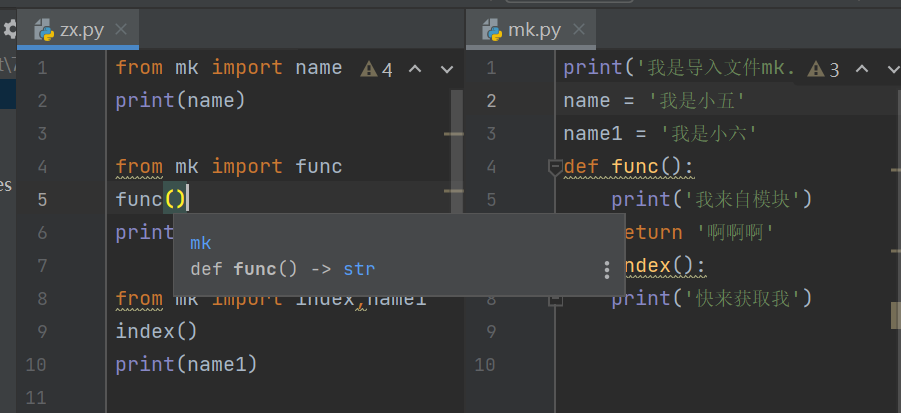Go to previous highlighted problem in mk.py
The height and width of the screenshot is (413, 901).
[x=862, y=69]
